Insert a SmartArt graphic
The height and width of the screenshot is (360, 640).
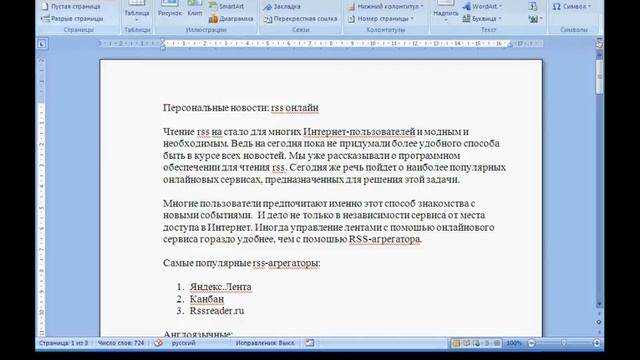226,7
